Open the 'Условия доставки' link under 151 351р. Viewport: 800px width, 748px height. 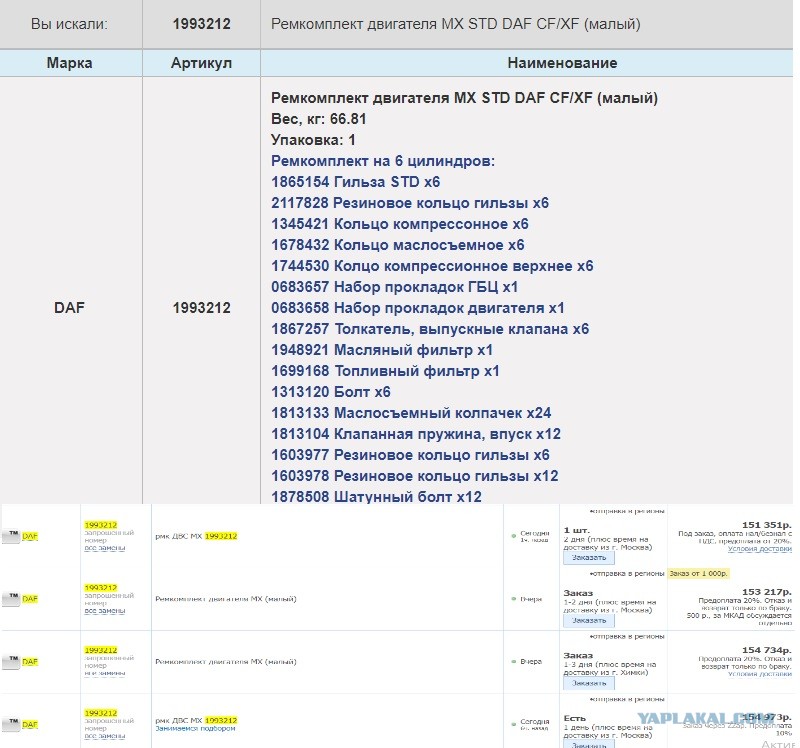click(x=760, y=549)
